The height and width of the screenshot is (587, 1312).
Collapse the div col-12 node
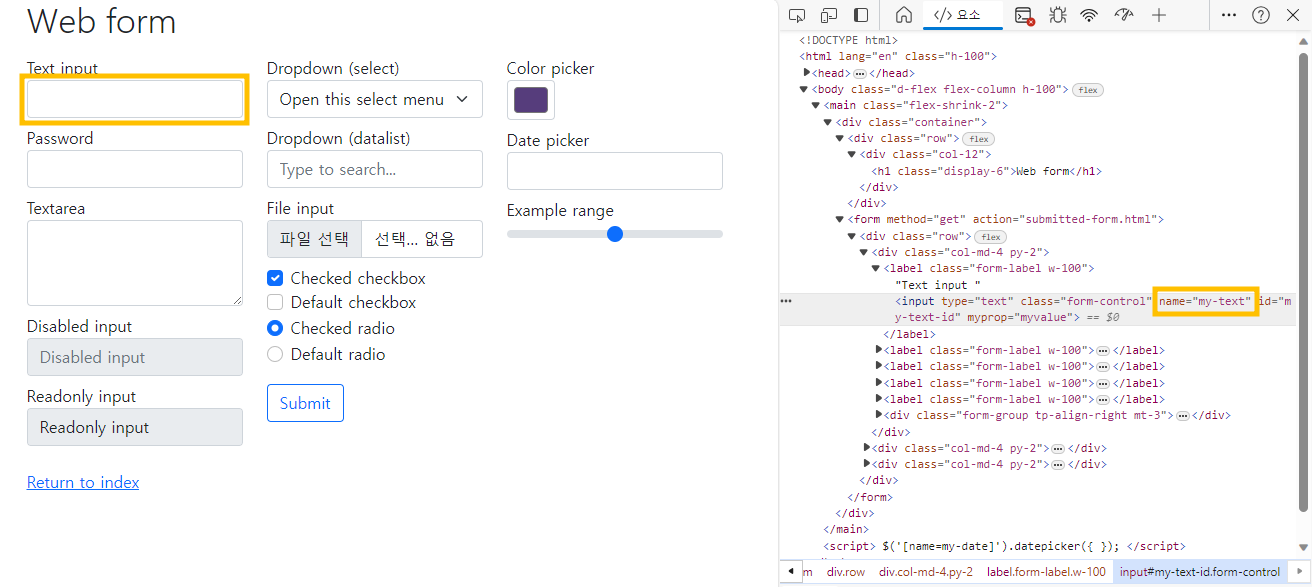852,155
